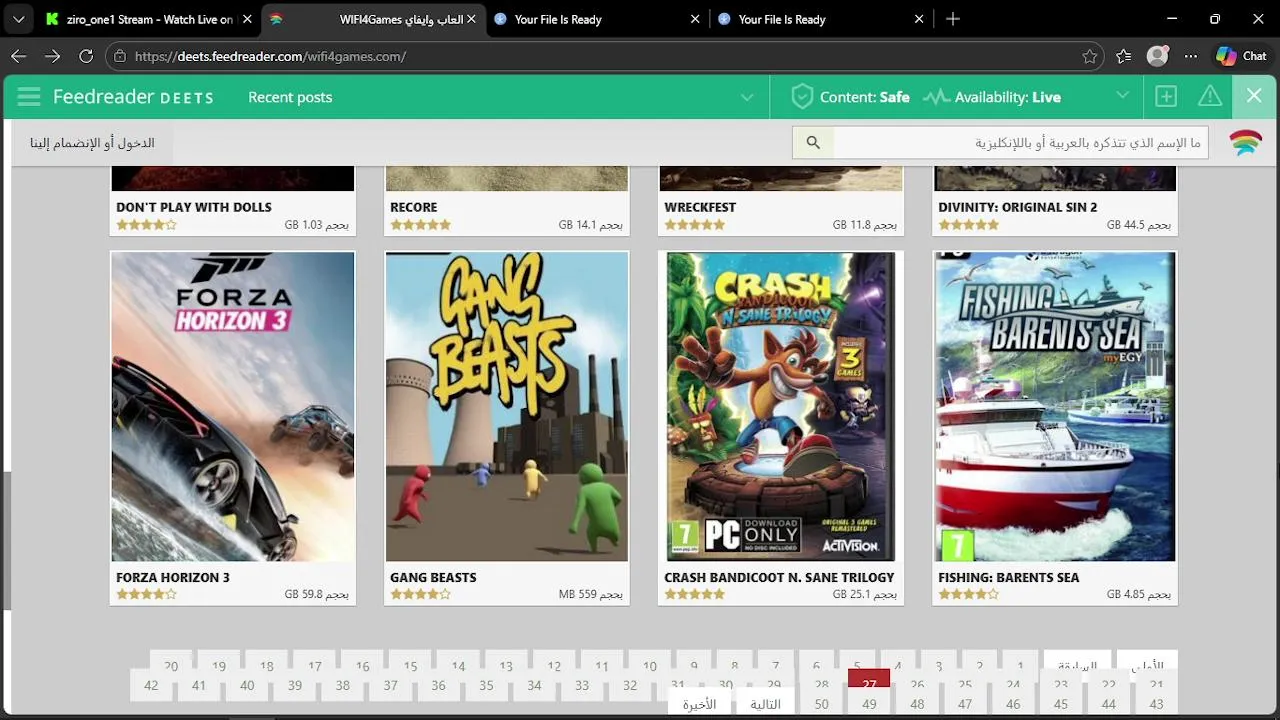Open the browser profile avatar
The image size is (1280, 720).
pos(1157,56)
